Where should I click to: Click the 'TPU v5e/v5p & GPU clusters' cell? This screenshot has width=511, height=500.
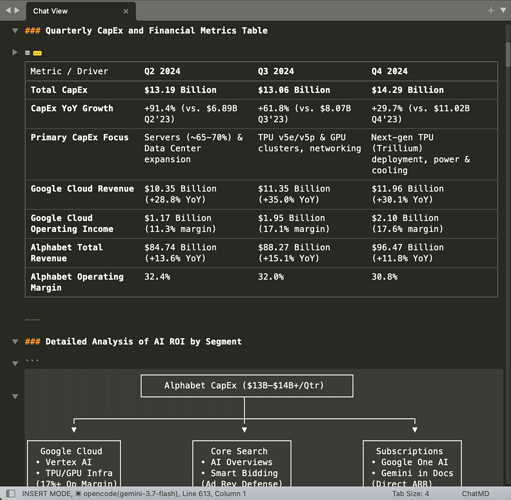[309, 143]
